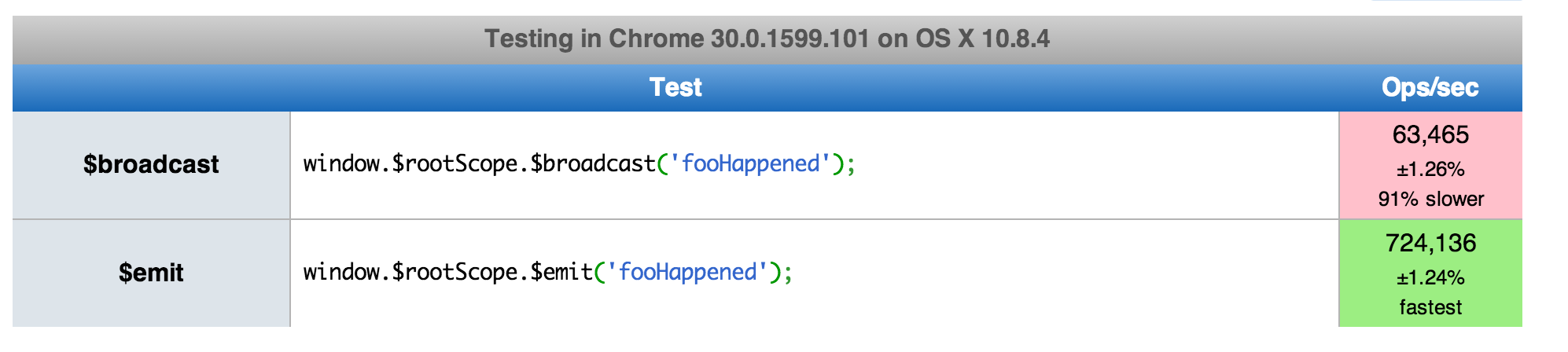Click the 63,465 ops result
Image resolution: width=1568 pixels, height=352 pixels.
(1430, 135)
